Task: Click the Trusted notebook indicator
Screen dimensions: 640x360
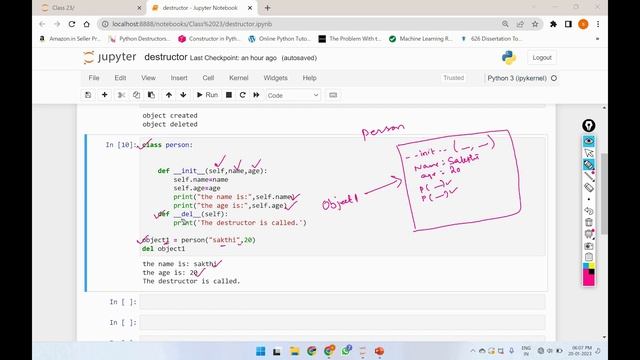Action: point(453,78)
